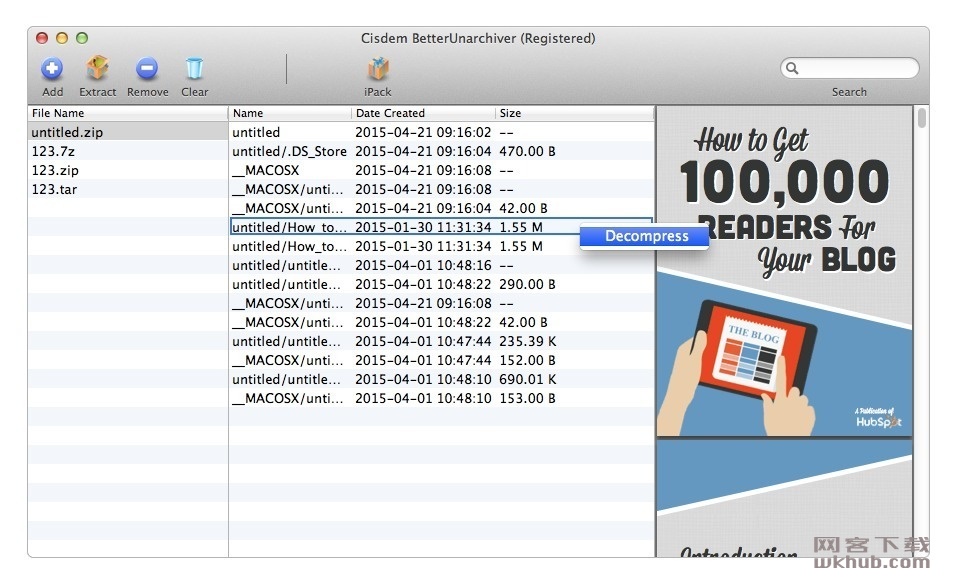Focus the Search input field

pos(850,68)
